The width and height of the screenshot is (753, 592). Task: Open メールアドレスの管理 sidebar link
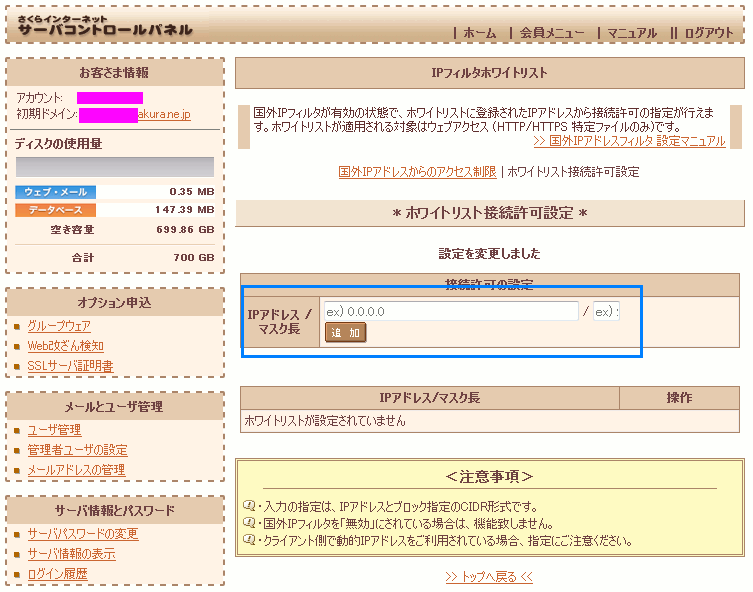click(x=76, y=470)
